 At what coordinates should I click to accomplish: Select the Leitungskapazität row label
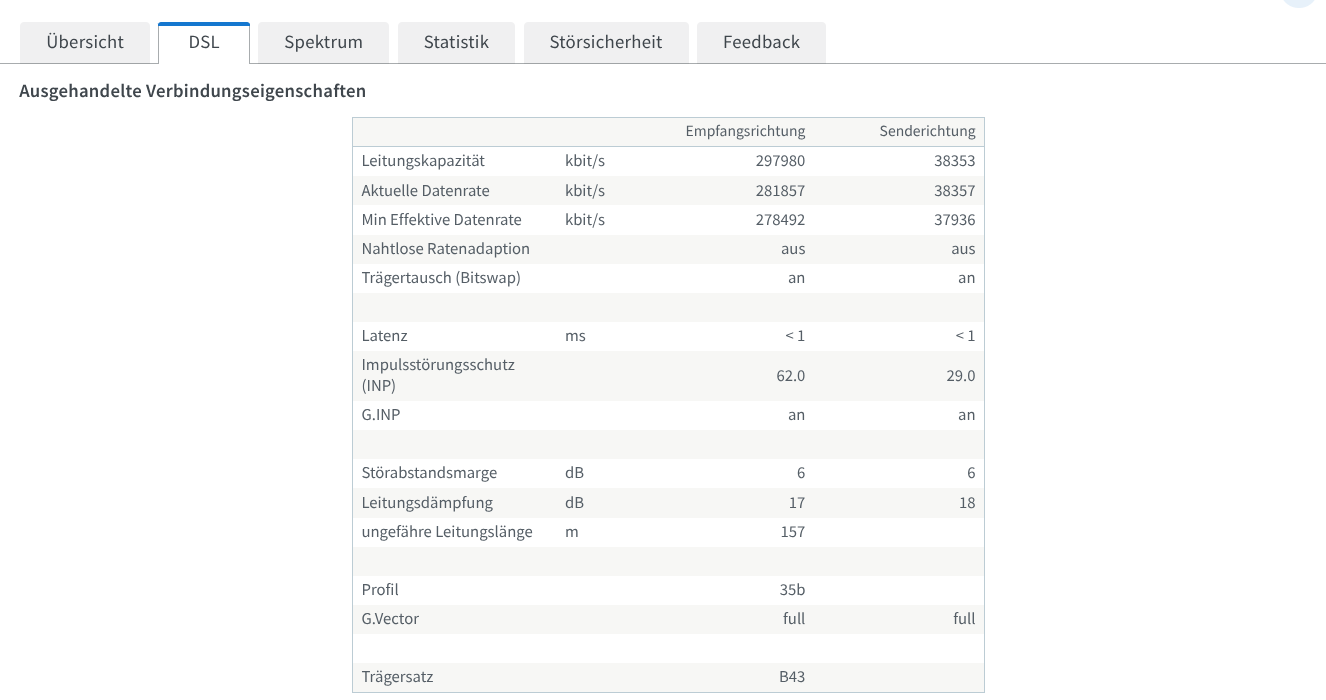click(423, 161)
